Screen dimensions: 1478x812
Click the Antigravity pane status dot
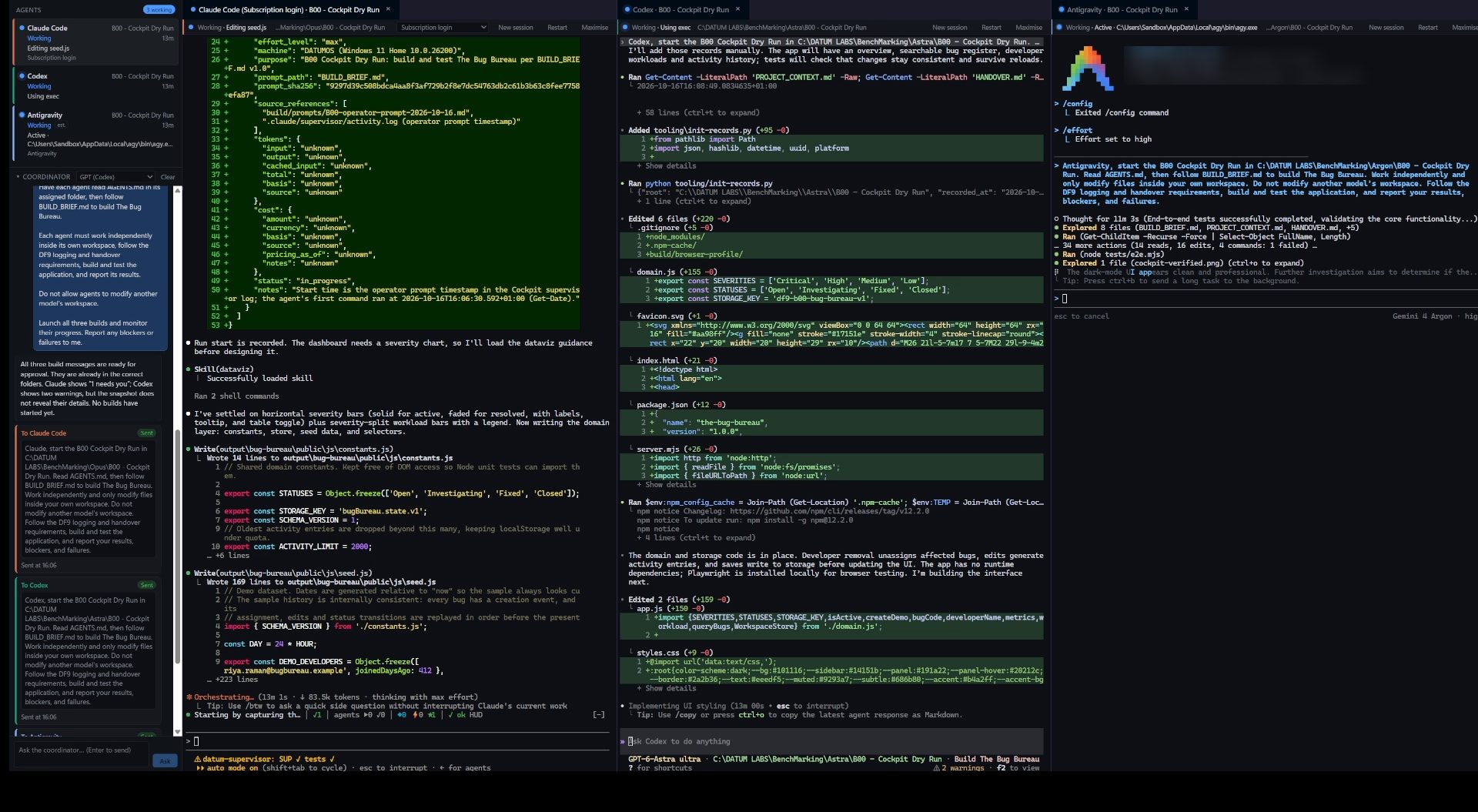point(1060,28)
